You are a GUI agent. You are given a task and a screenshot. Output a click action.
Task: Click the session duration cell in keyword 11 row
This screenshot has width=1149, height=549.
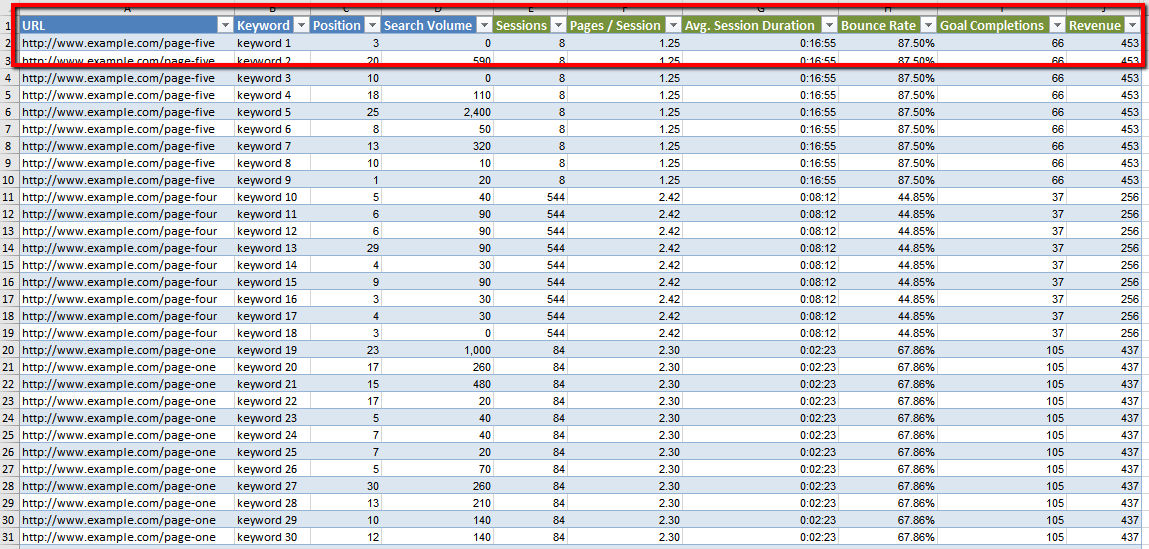[x=760, y=214]
